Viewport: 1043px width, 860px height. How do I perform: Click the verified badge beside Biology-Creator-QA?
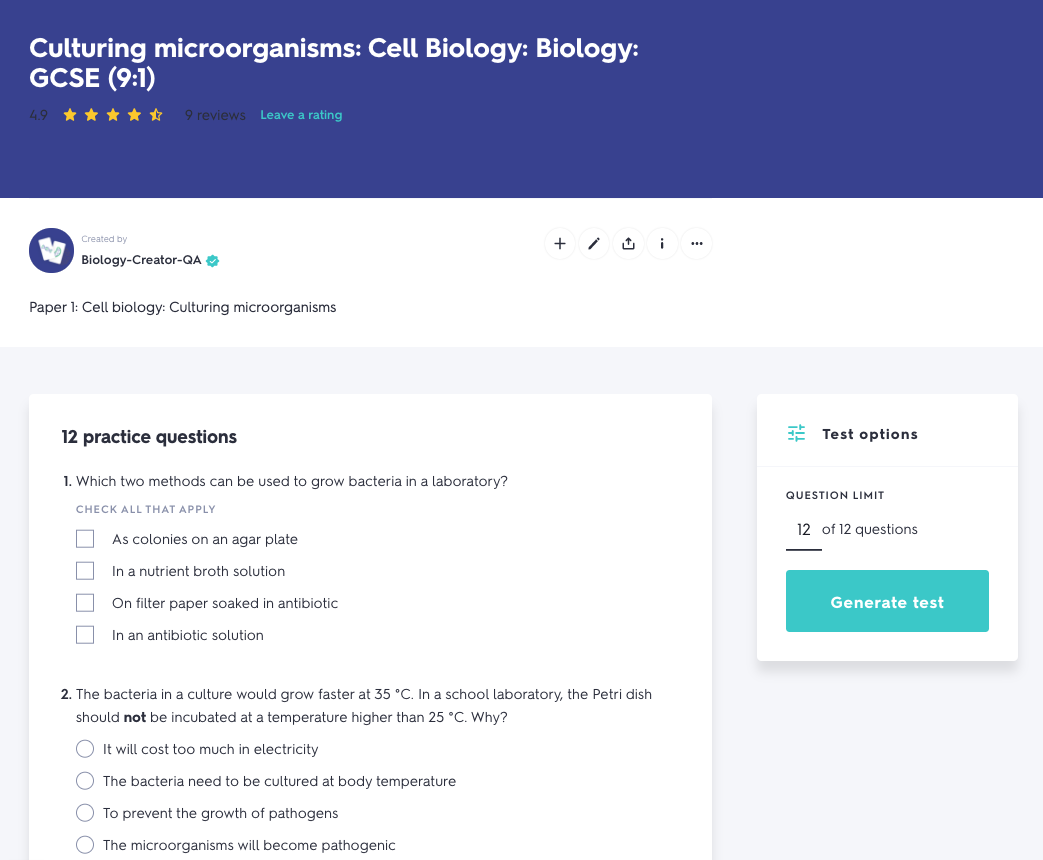[212, 260]
